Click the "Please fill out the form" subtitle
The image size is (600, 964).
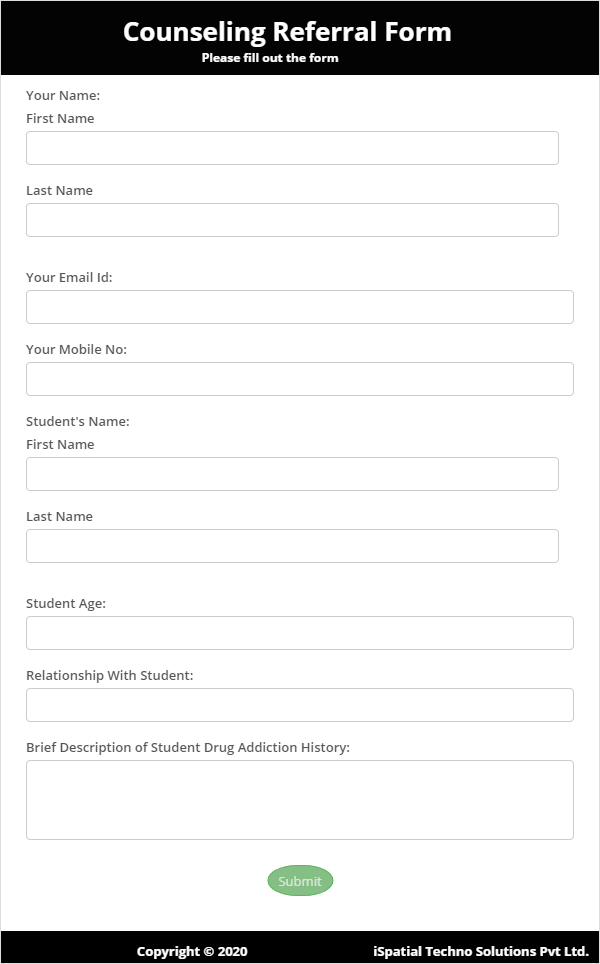point(270,58)
